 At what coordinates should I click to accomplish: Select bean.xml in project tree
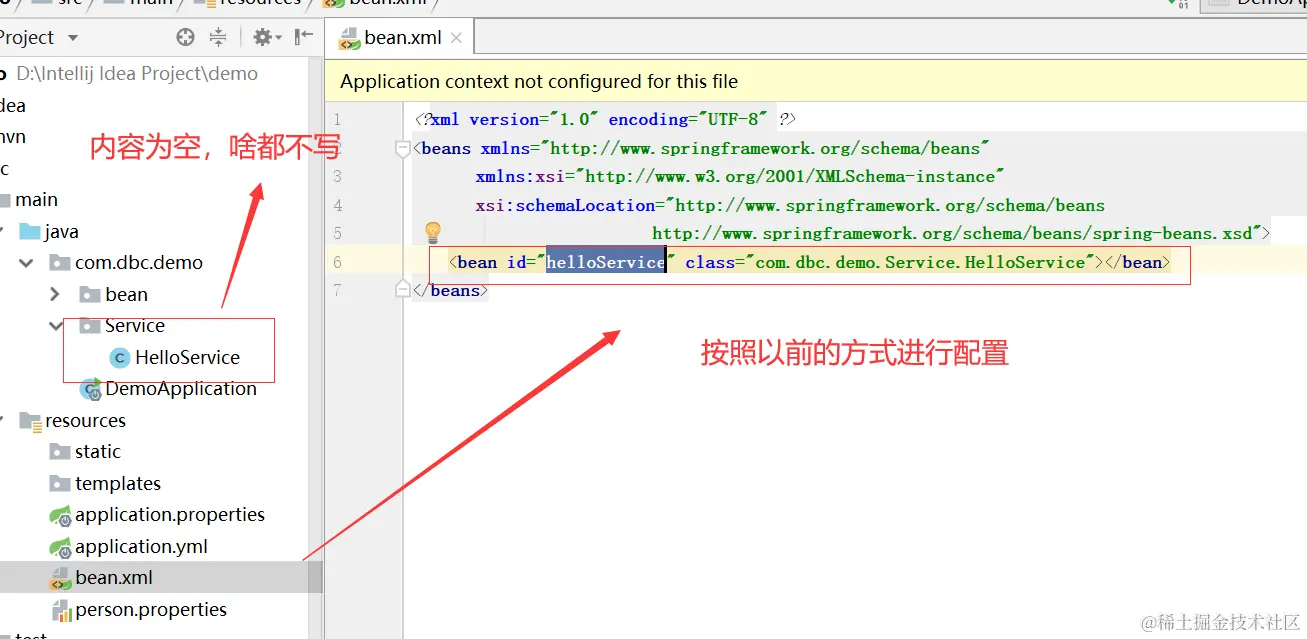click(114, 578)
